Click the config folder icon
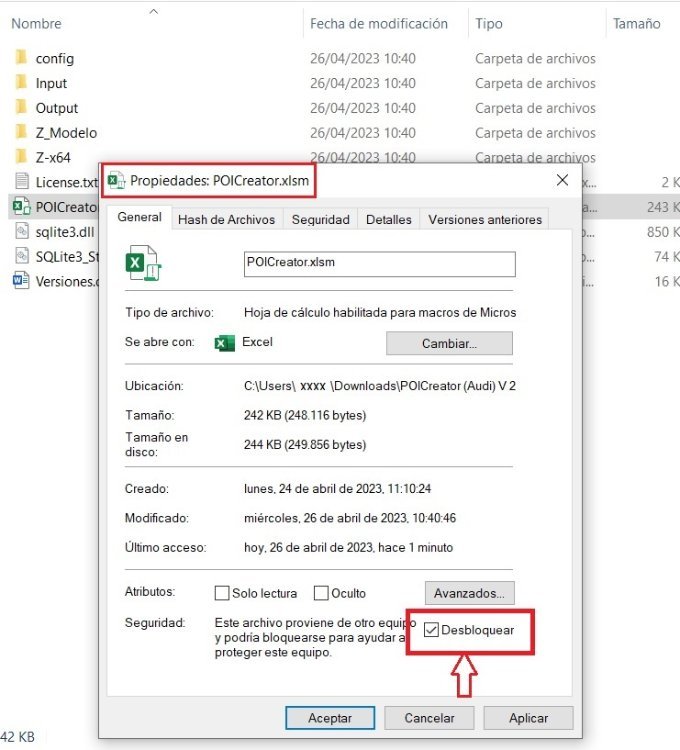The width and height of the screenshot is (680, 750). [21, 59]
